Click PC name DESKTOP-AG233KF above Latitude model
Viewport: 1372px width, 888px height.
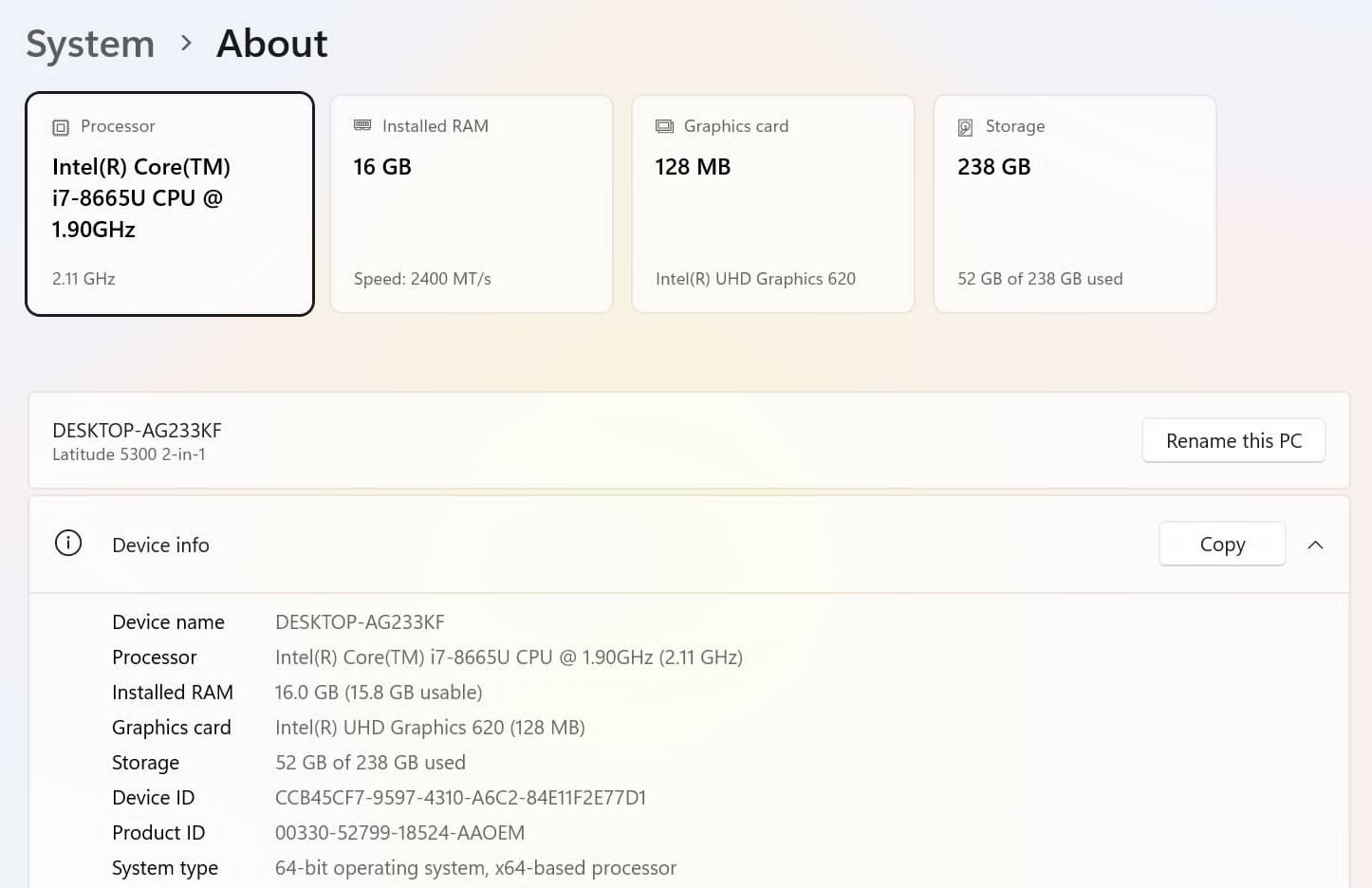coord(137,431)
